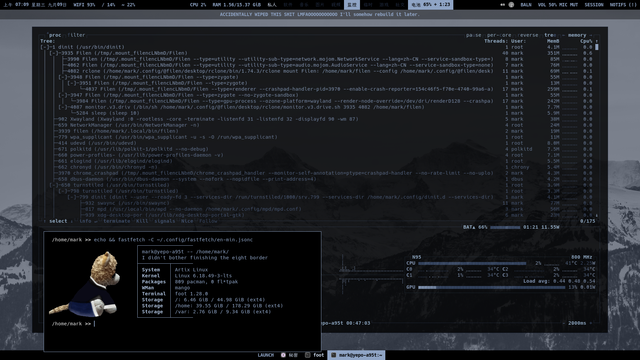Click the VOL 50% indicator
This screenshot has height=360, width=640.
[547, 5]
